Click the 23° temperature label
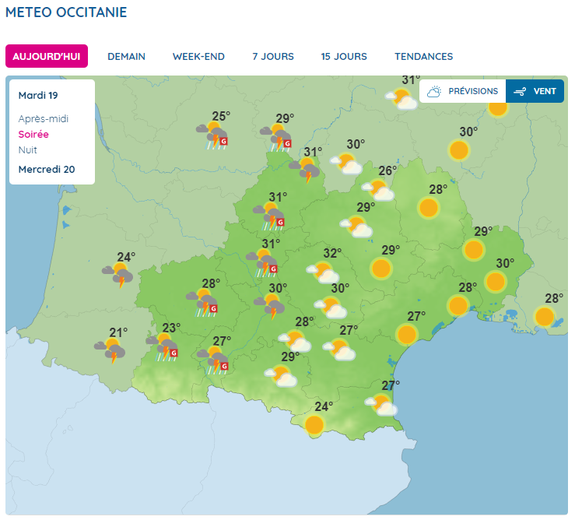The width and height of the screenshot is (575, 520). point(171,327)
